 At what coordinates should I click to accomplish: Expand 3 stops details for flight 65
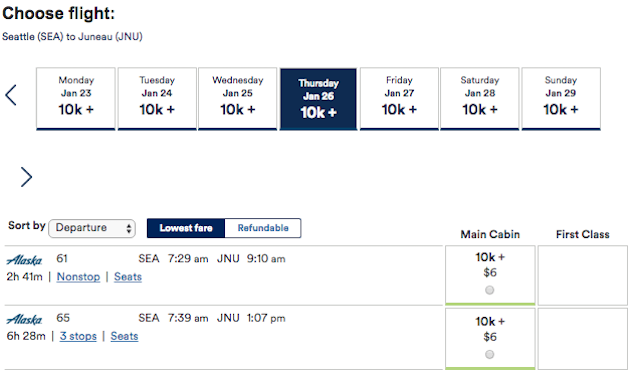pos(78,336)
